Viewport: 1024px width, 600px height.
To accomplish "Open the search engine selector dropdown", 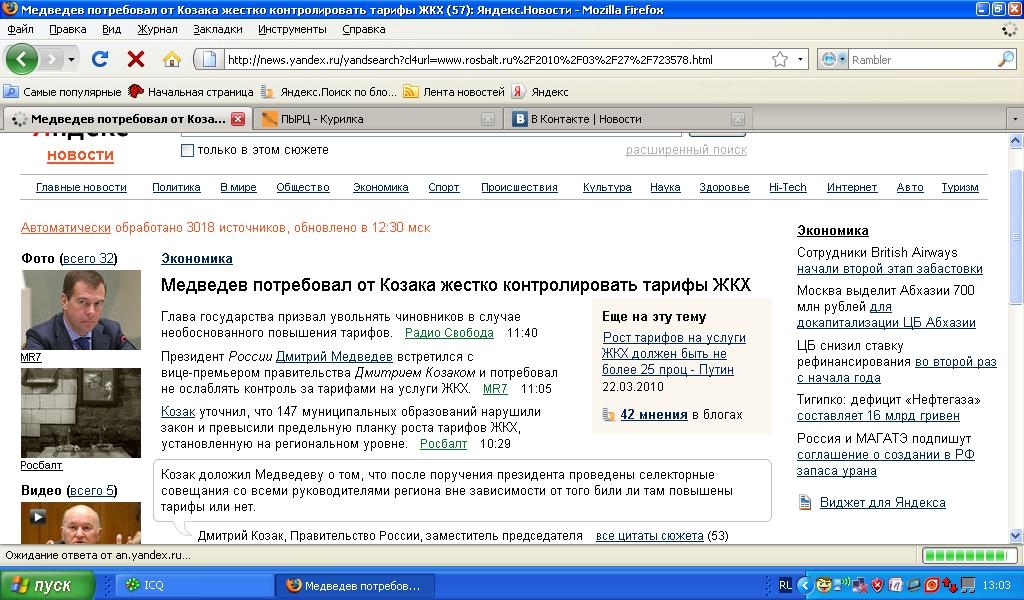I will coord(842,59).
